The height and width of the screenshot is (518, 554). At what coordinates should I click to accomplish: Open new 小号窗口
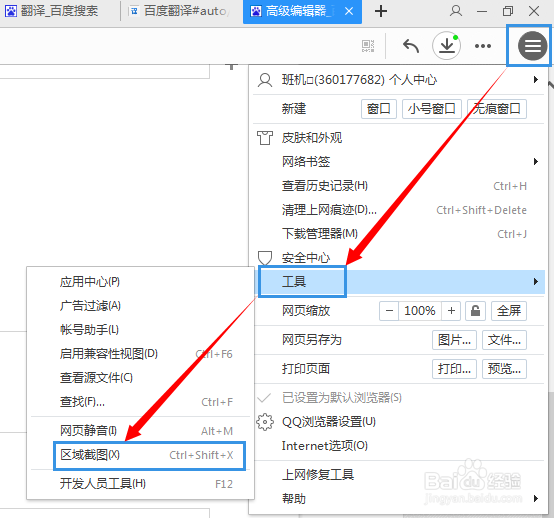[432, 109]
